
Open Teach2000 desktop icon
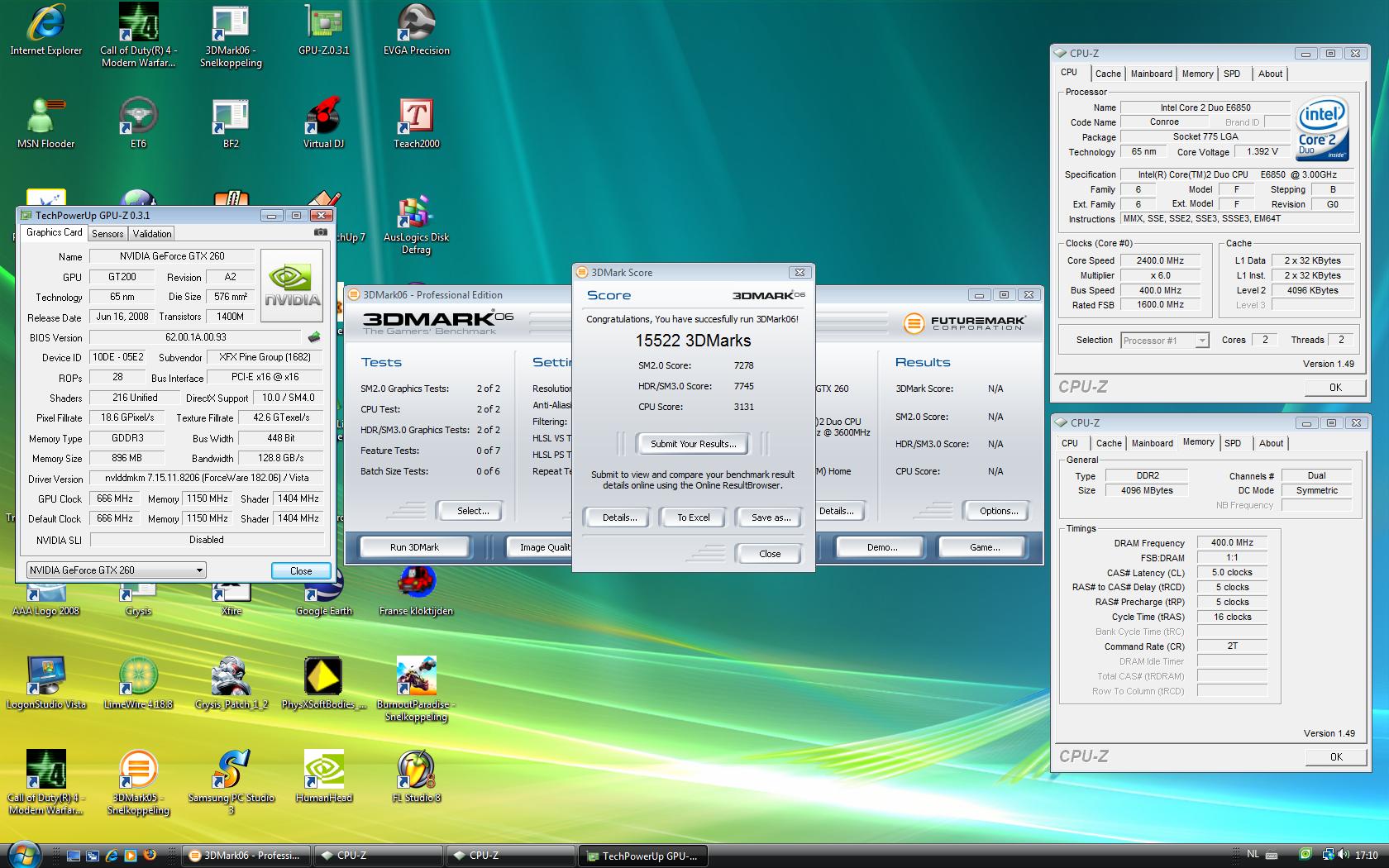click(x=416, y=123)
